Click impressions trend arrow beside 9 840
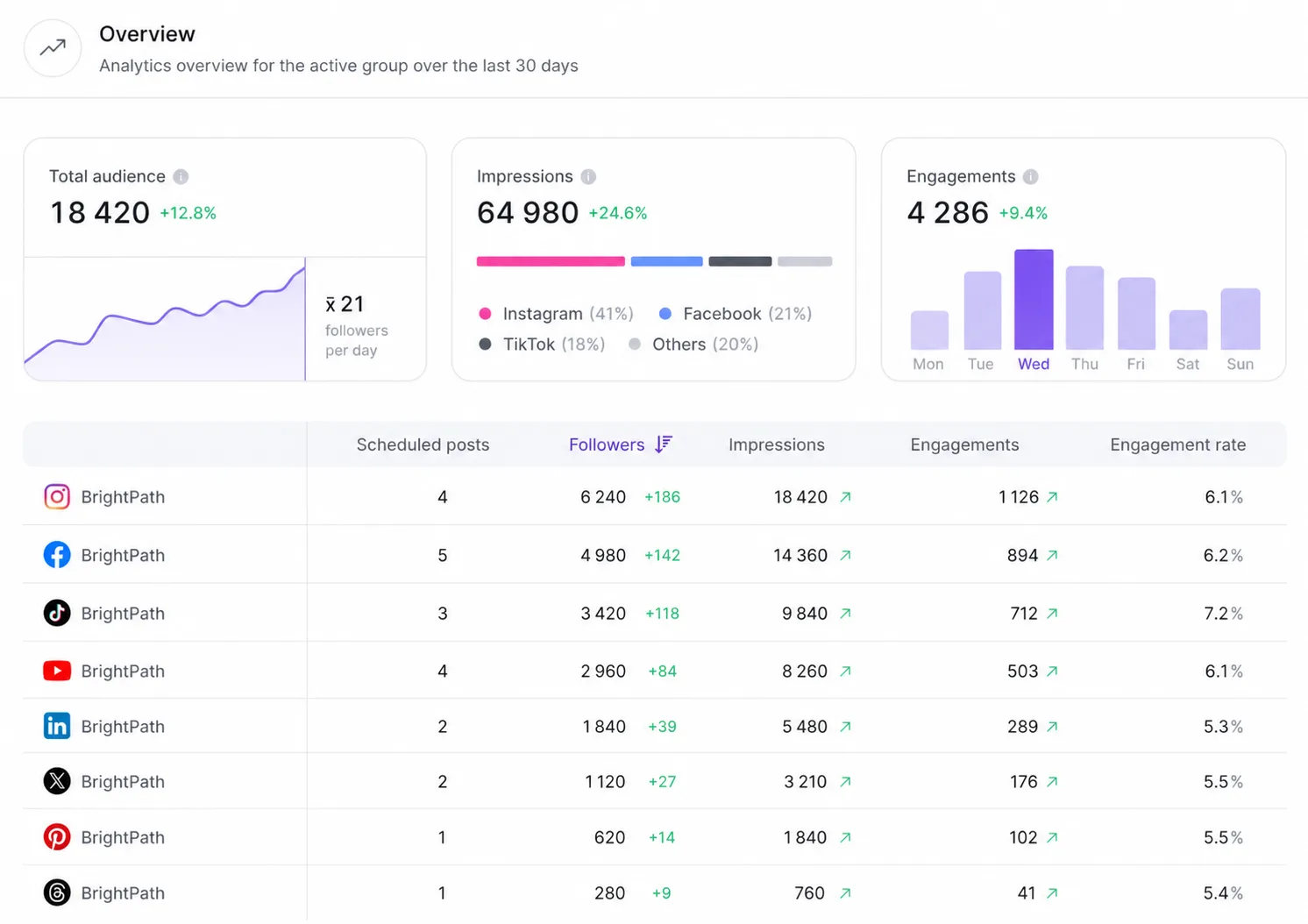The width and height of the screenshot is (1308, 924). tap(845, 614)
